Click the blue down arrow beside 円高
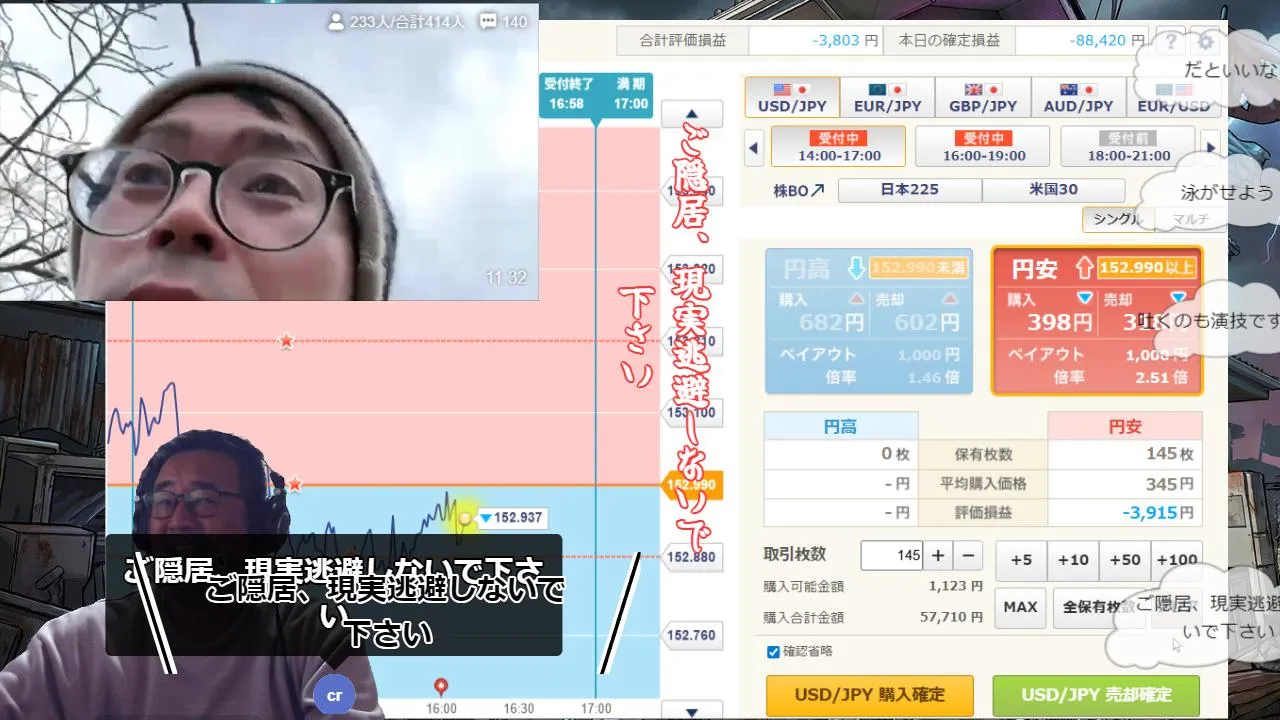Image resolution: width=1280 pixels, height=720 pixels. point(855,268)
